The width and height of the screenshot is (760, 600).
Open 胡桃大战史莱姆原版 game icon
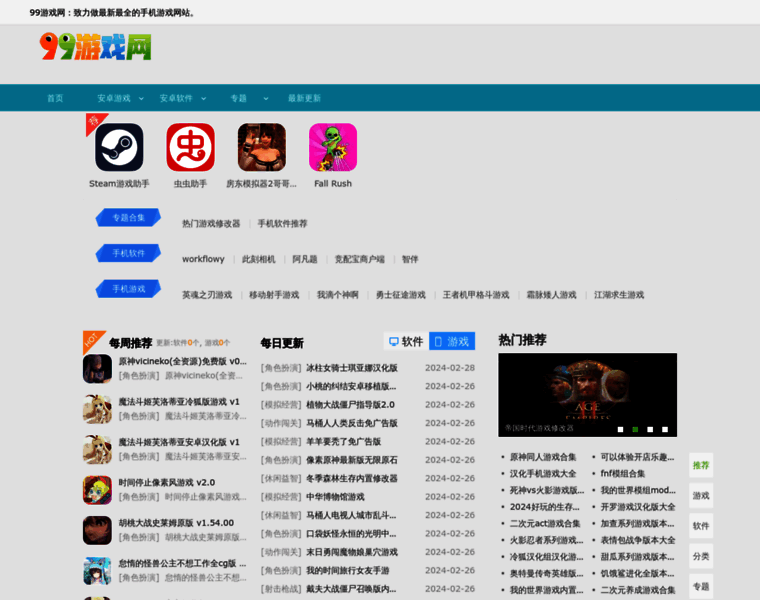[97, 530]
